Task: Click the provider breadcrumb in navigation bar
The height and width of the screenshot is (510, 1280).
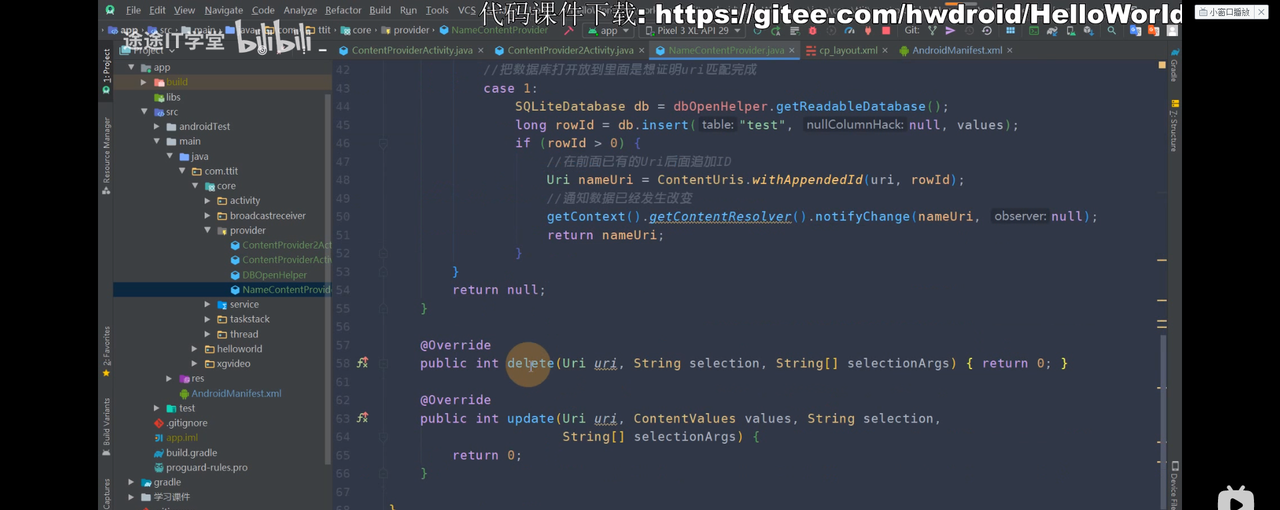Action: [411, 30]
